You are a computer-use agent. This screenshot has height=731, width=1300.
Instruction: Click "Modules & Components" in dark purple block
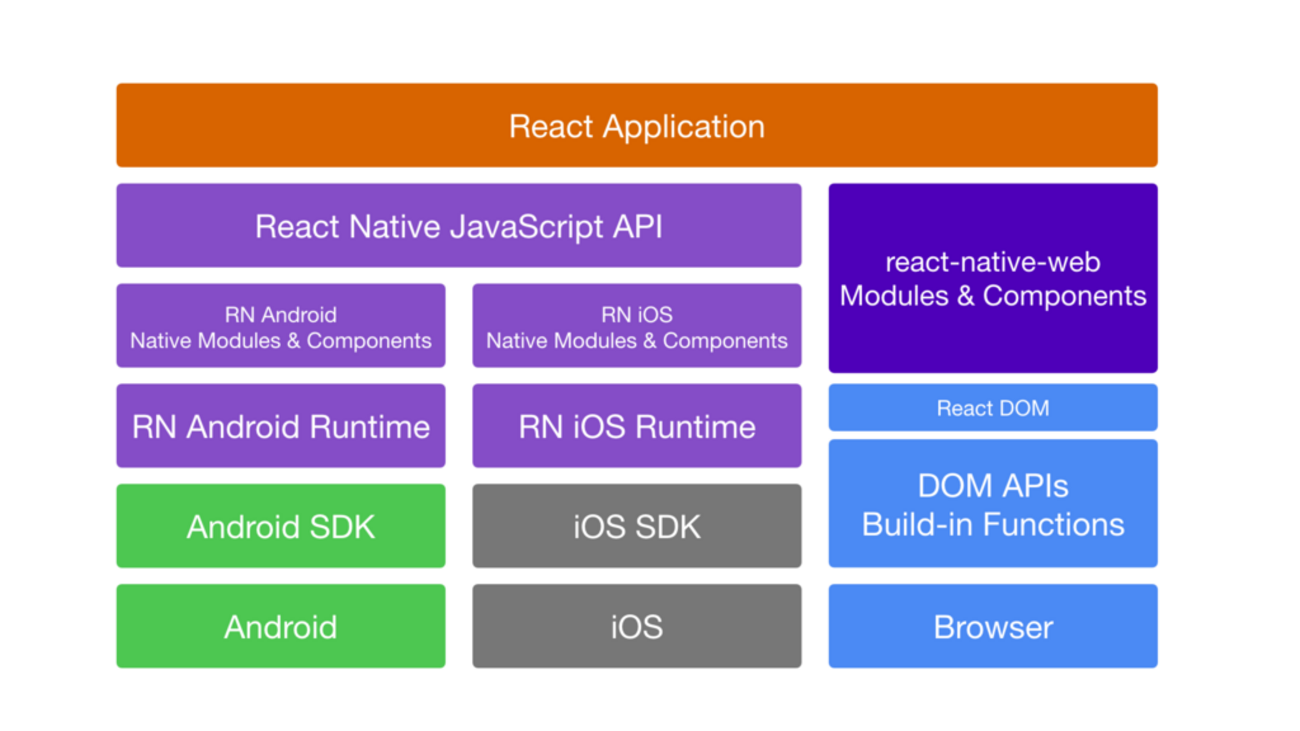pyautogui.click(x=992, y=296)
